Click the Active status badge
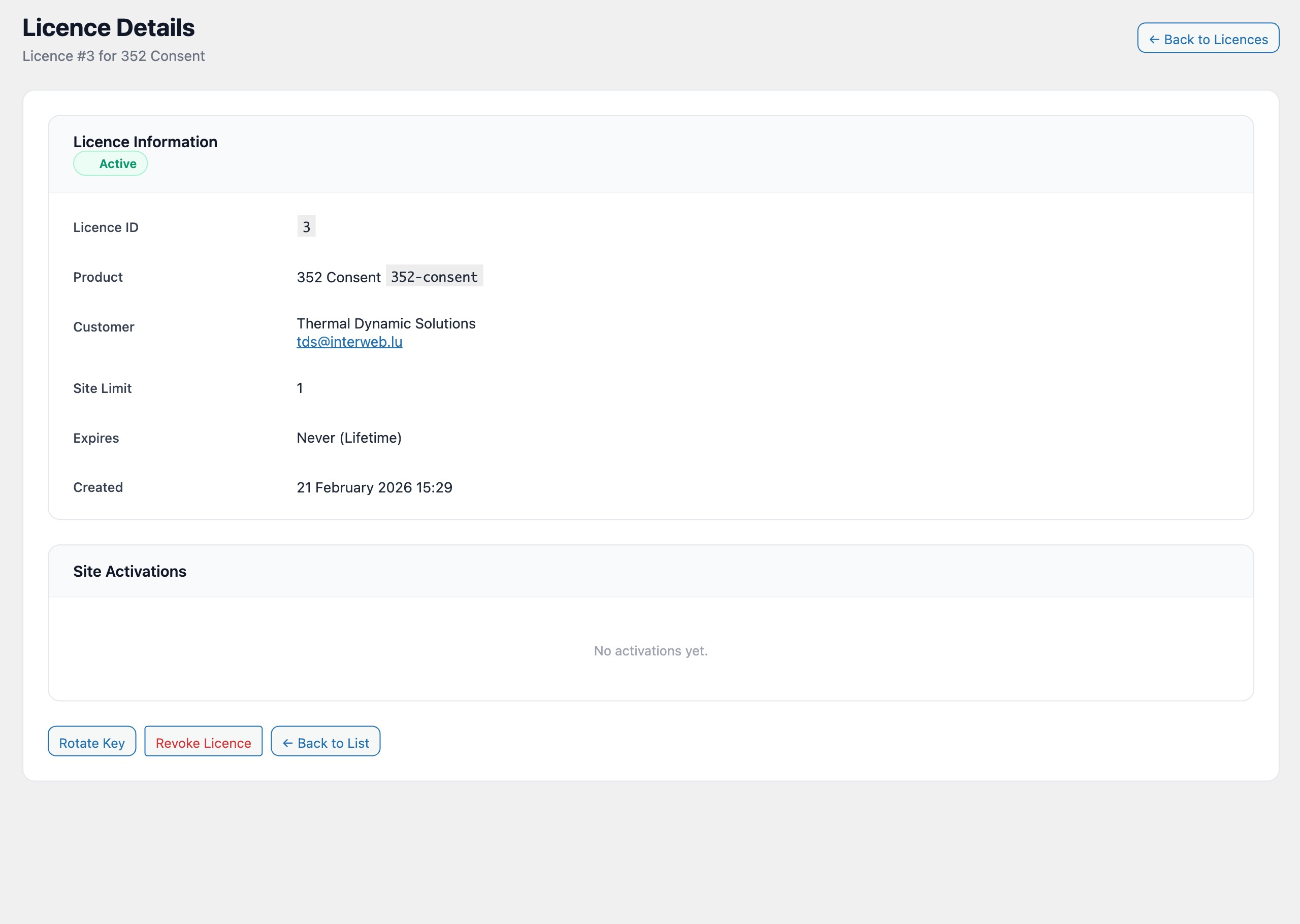 110,164
